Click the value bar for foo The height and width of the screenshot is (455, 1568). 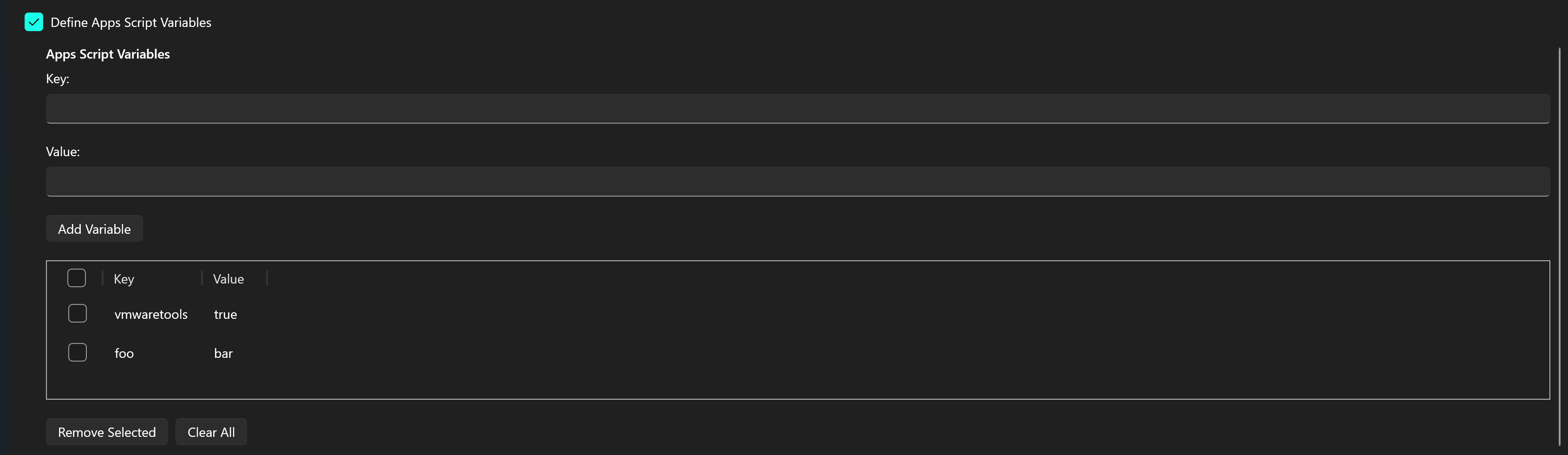(223, 353)
